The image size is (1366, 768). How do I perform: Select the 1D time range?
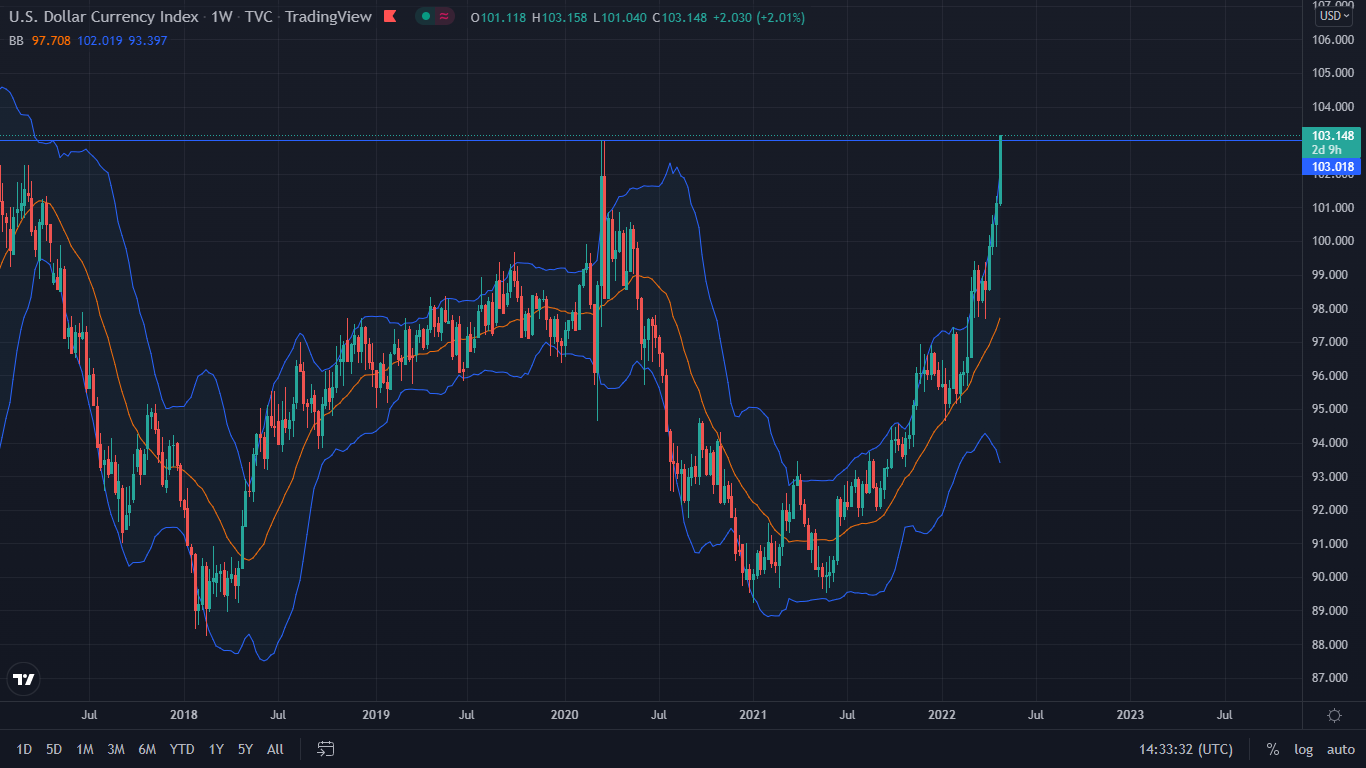pyautogui.click(x=24, y=749)
